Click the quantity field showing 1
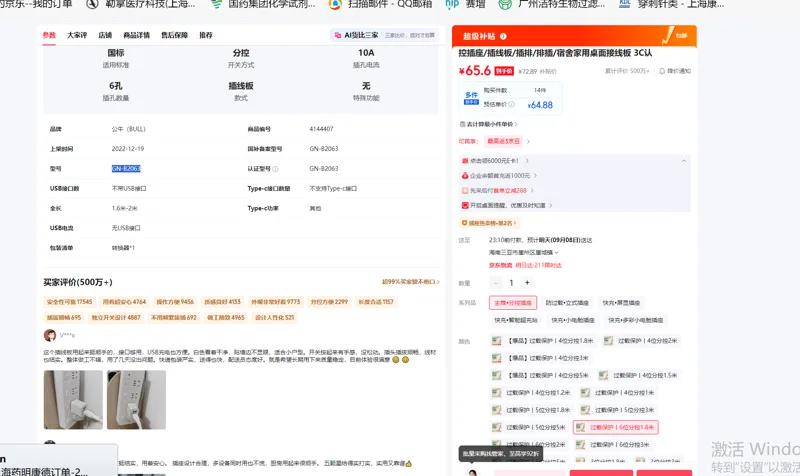800x476 pixels. tap(511, 283)
